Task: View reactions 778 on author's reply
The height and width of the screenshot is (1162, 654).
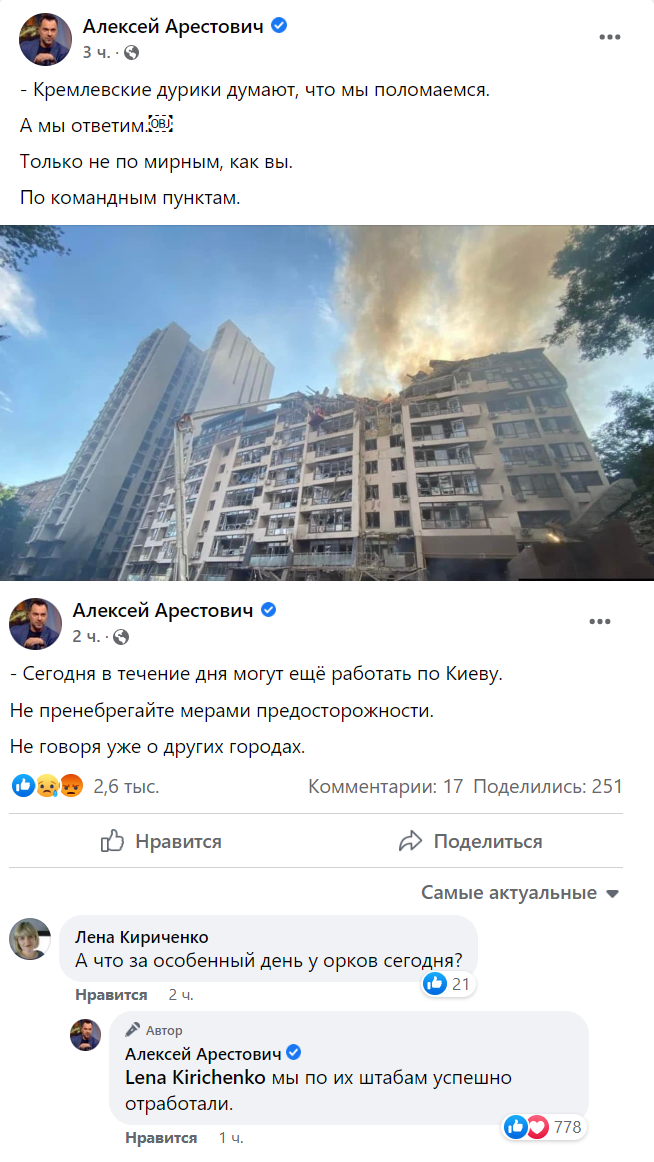Action: 545,1127
